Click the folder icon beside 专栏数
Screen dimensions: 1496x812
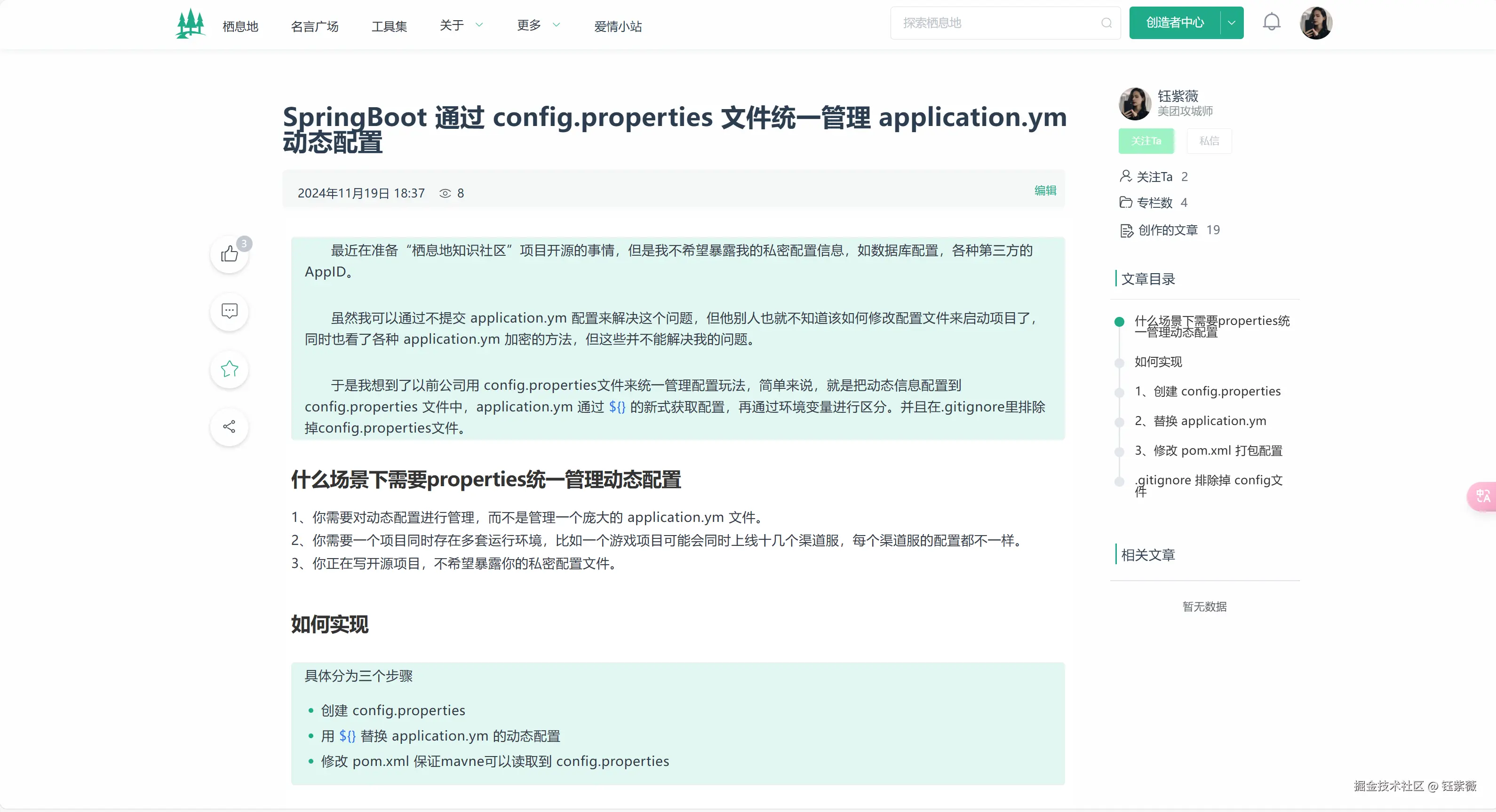(x=1126, y=203)
